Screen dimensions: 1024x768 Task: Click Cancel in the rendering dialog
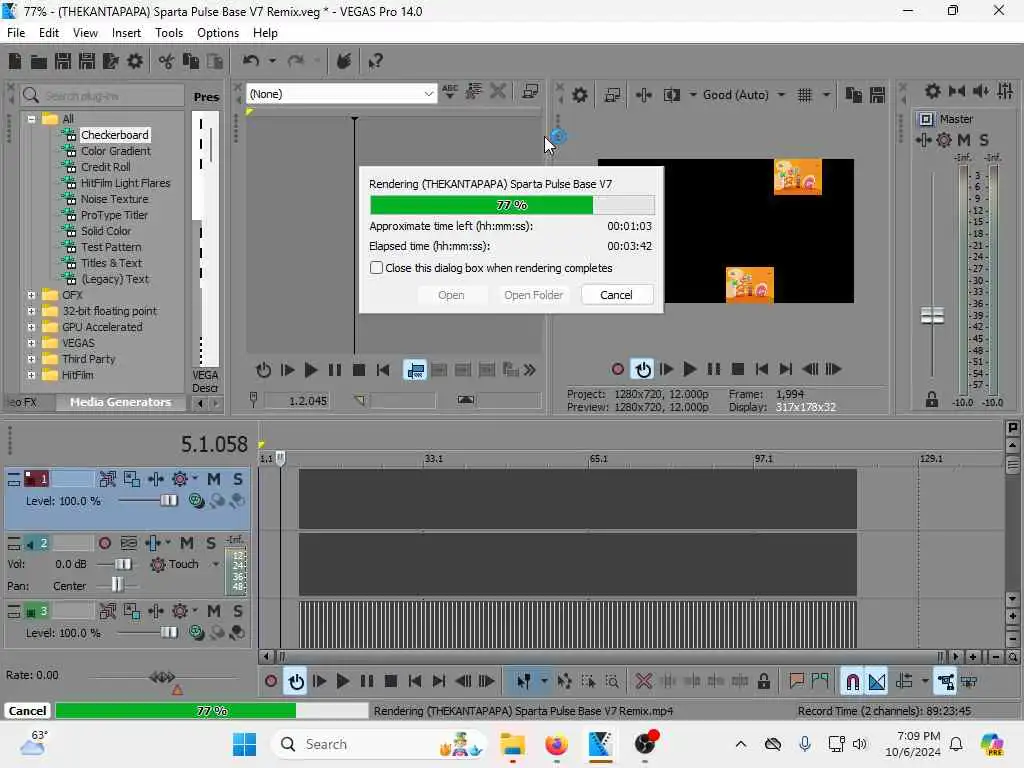tap(616, 295)
